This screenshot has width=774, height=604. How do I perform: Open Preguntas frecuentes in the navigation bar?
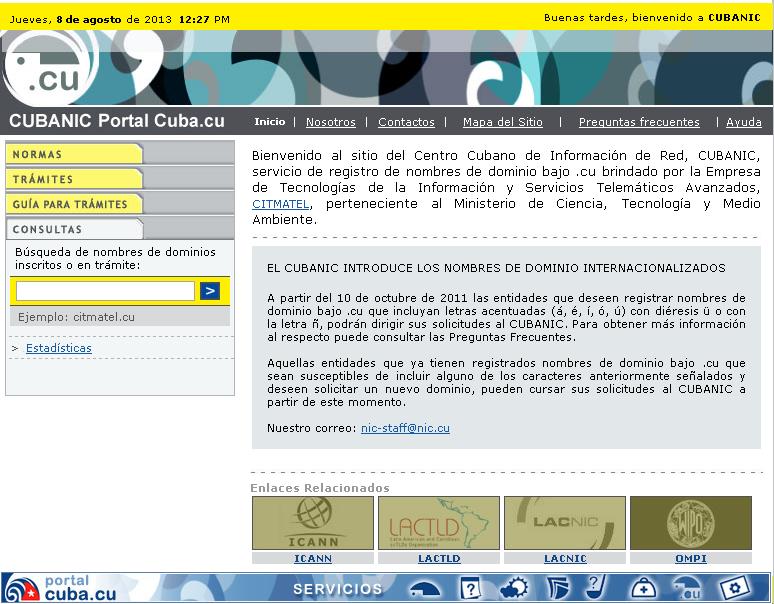point(639,122)
